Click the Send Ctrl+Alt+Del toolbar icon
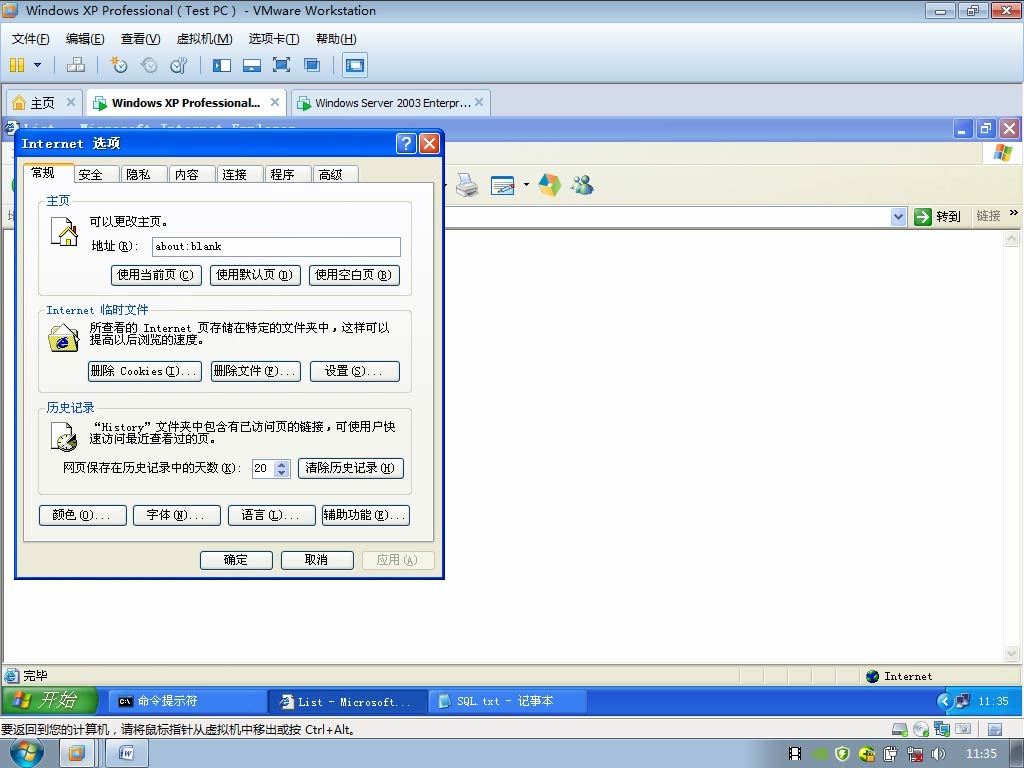This screenshot has height=768, width=1024. point(76,65)
